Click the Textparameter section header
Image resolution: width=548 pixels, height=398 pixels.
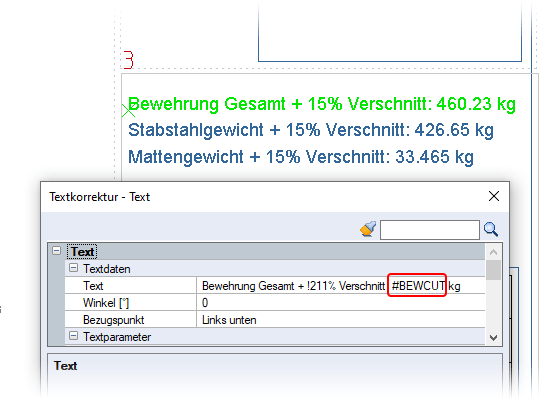click(275, 337)
